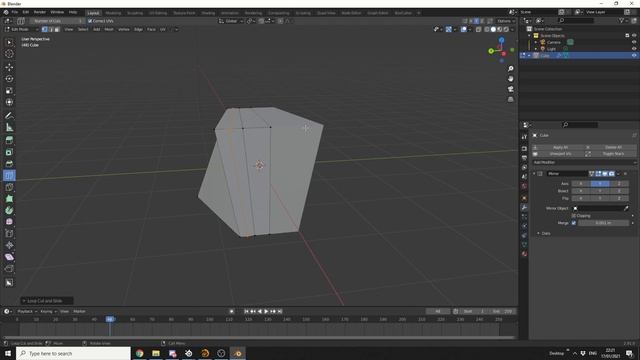Open the Vertex menu in viewport header
The width and height of the screenshot is (640, 360).
[124, 29]
